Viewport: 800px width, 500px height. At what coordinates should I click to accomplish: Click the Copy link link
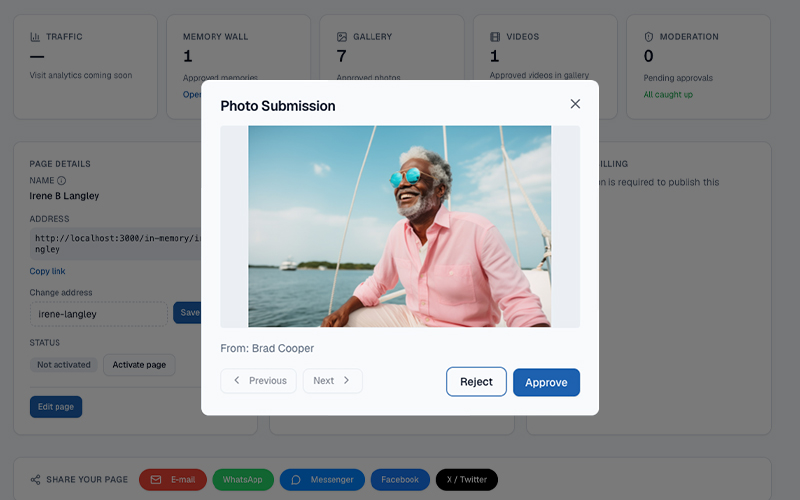[47, 271]
